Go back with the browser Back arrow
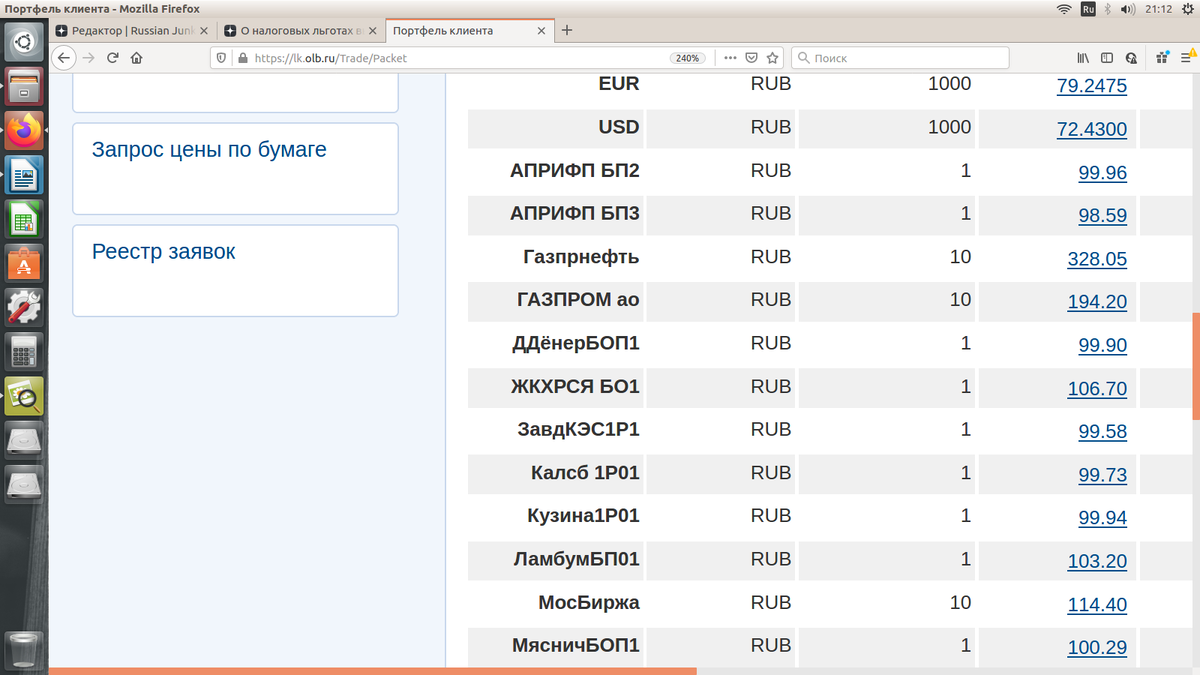 click(62, 58)
